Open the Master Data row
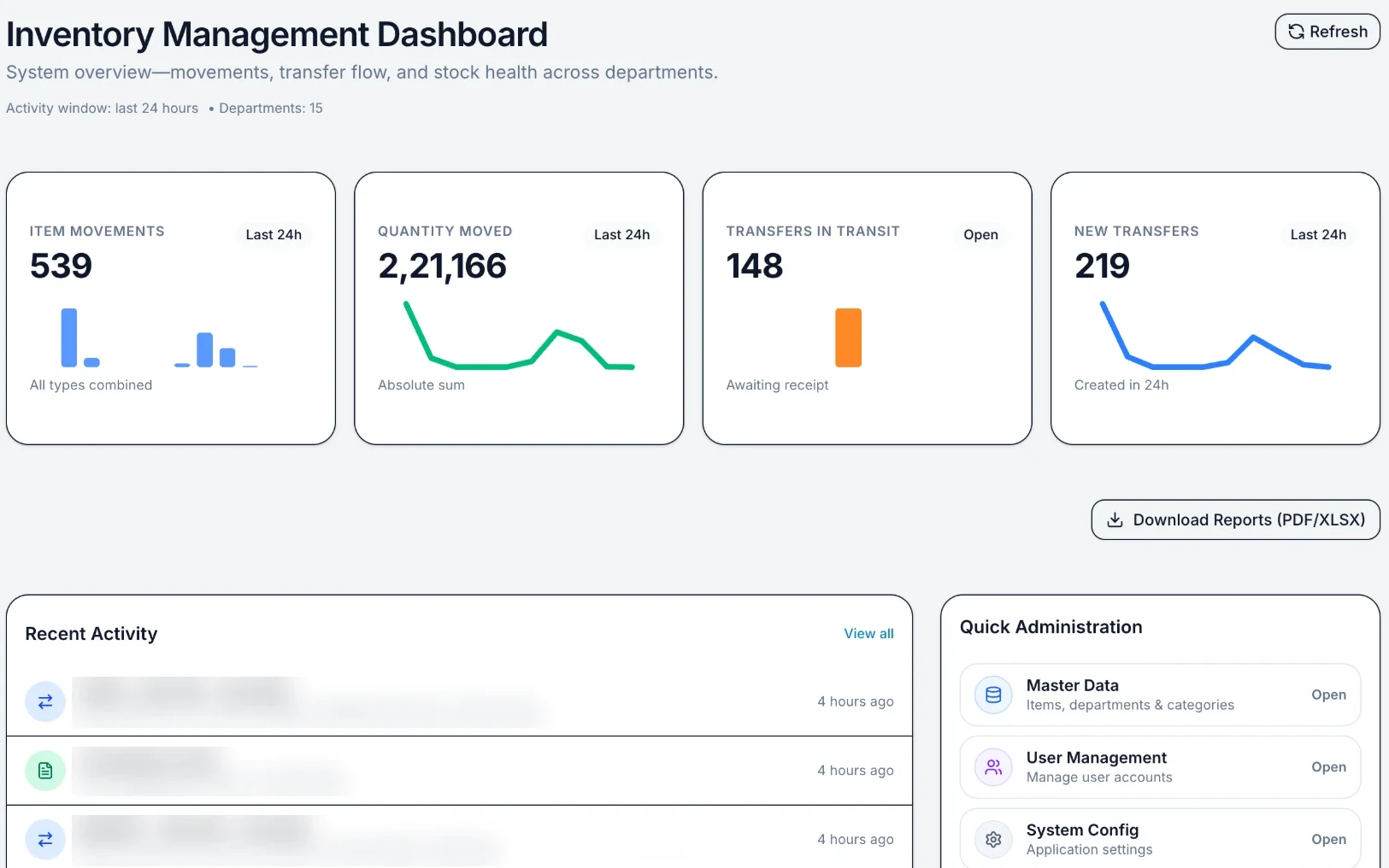This screenshot has height=868, width=1389. point(1160,695)
